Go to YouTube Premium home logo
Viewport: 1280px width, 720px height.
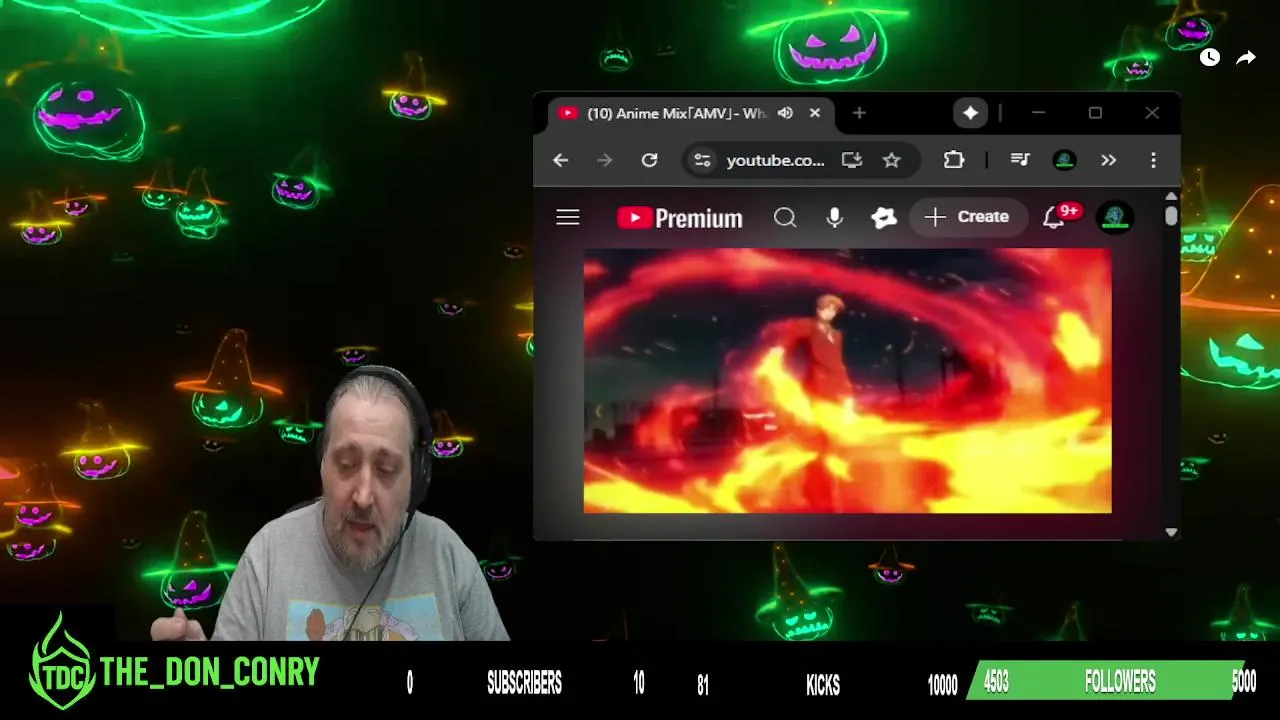click(680, 218)
